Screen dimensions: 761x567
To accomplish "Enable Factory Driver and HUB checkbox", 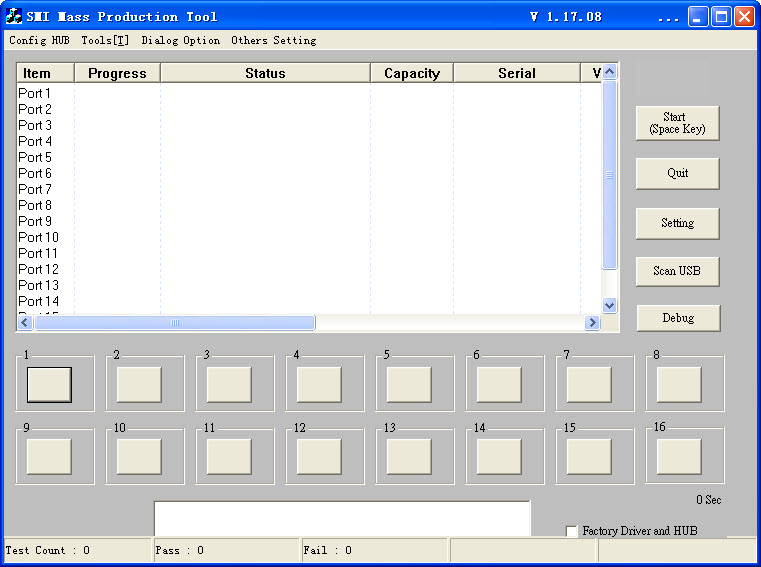I will (572, 531).
